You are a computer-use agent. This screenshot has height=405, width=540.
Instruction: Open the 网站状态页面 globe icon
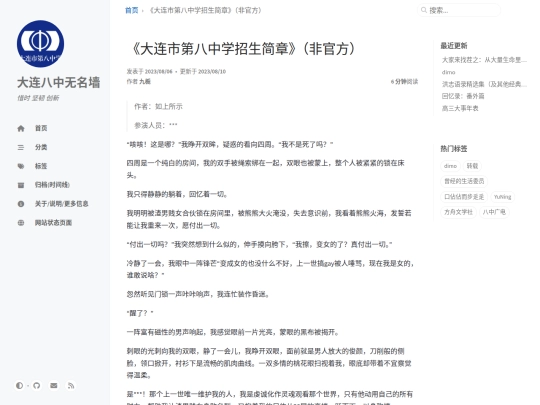point(21,223)
